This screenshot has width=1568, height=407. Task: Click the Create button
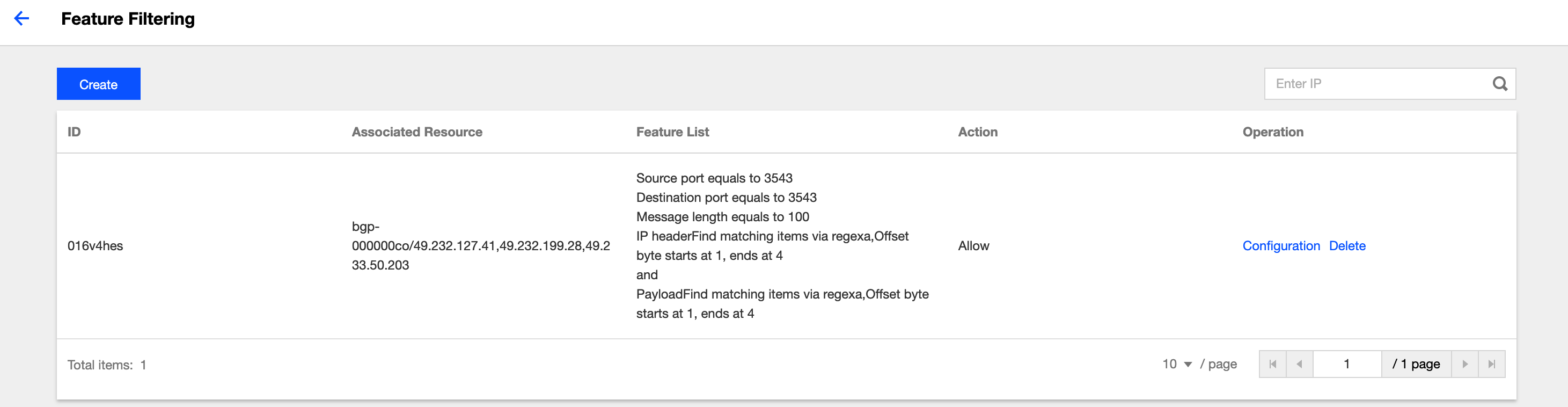click(x=99, y=84)
